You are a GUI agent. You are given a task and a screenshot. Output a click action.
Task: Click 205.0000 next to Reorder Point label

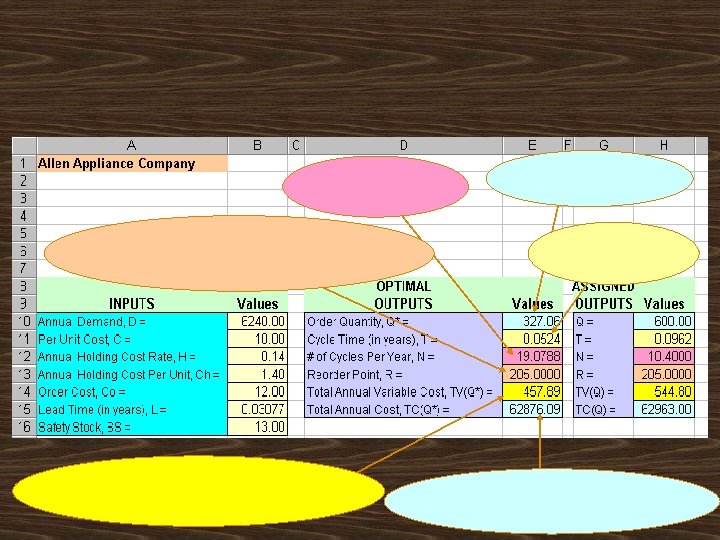[532, 374]
